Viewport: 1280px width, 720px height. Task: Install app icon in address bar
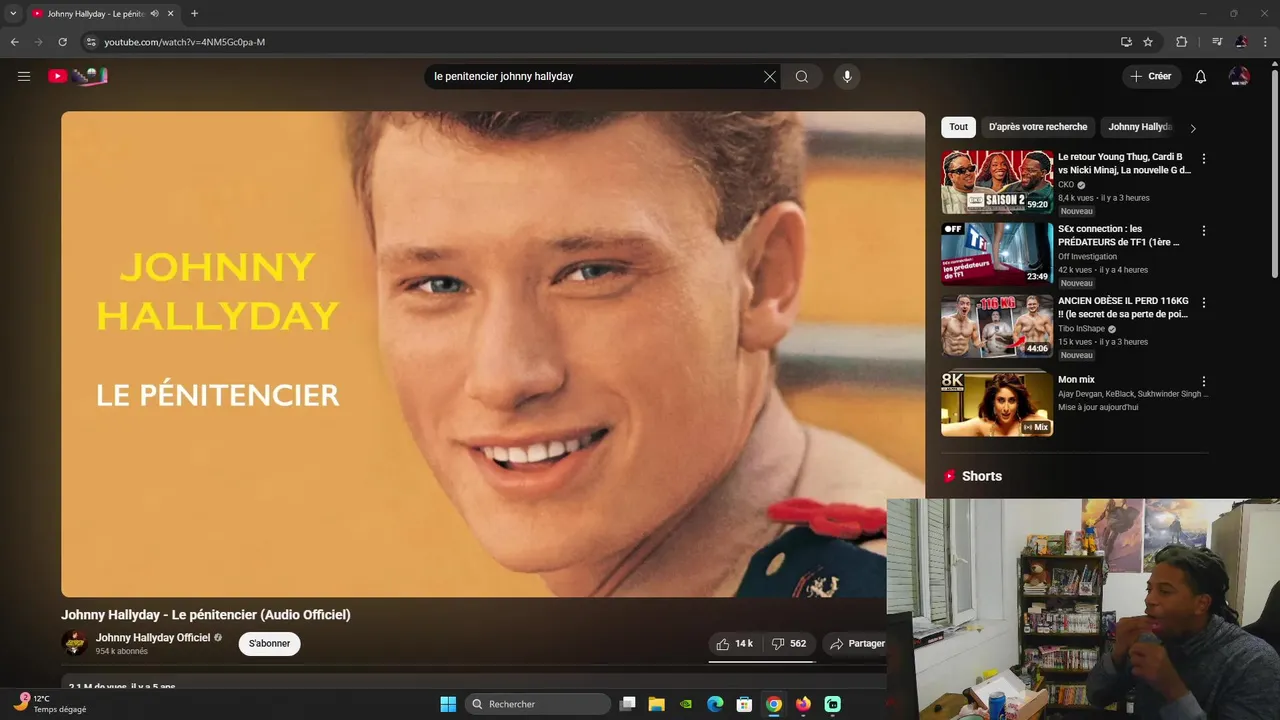1126,42
